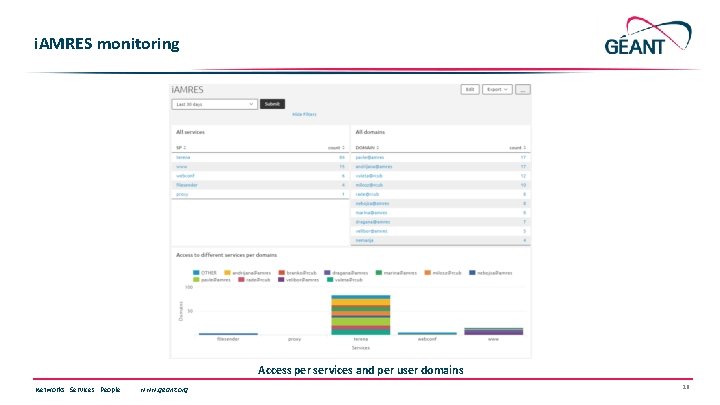The height and width of the screenshot is (405, 720).
Task: Open webconf link in All services table
Action: tap(185, 176)
